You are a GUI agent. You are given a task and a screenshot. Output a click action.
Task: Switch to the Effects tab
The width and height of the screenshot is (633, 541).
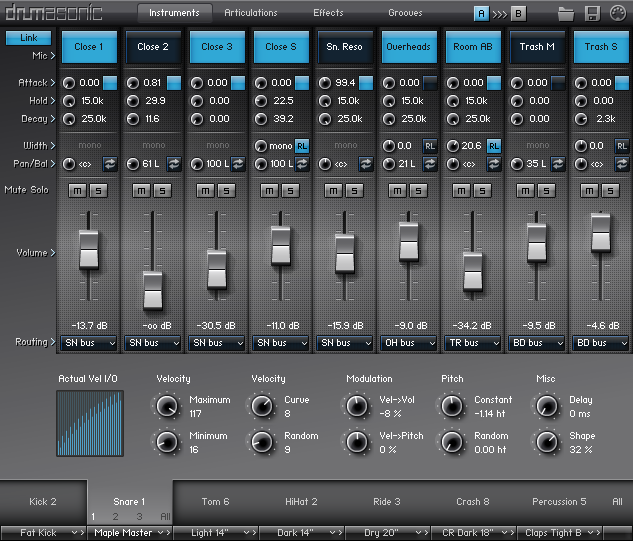[328, 13]
